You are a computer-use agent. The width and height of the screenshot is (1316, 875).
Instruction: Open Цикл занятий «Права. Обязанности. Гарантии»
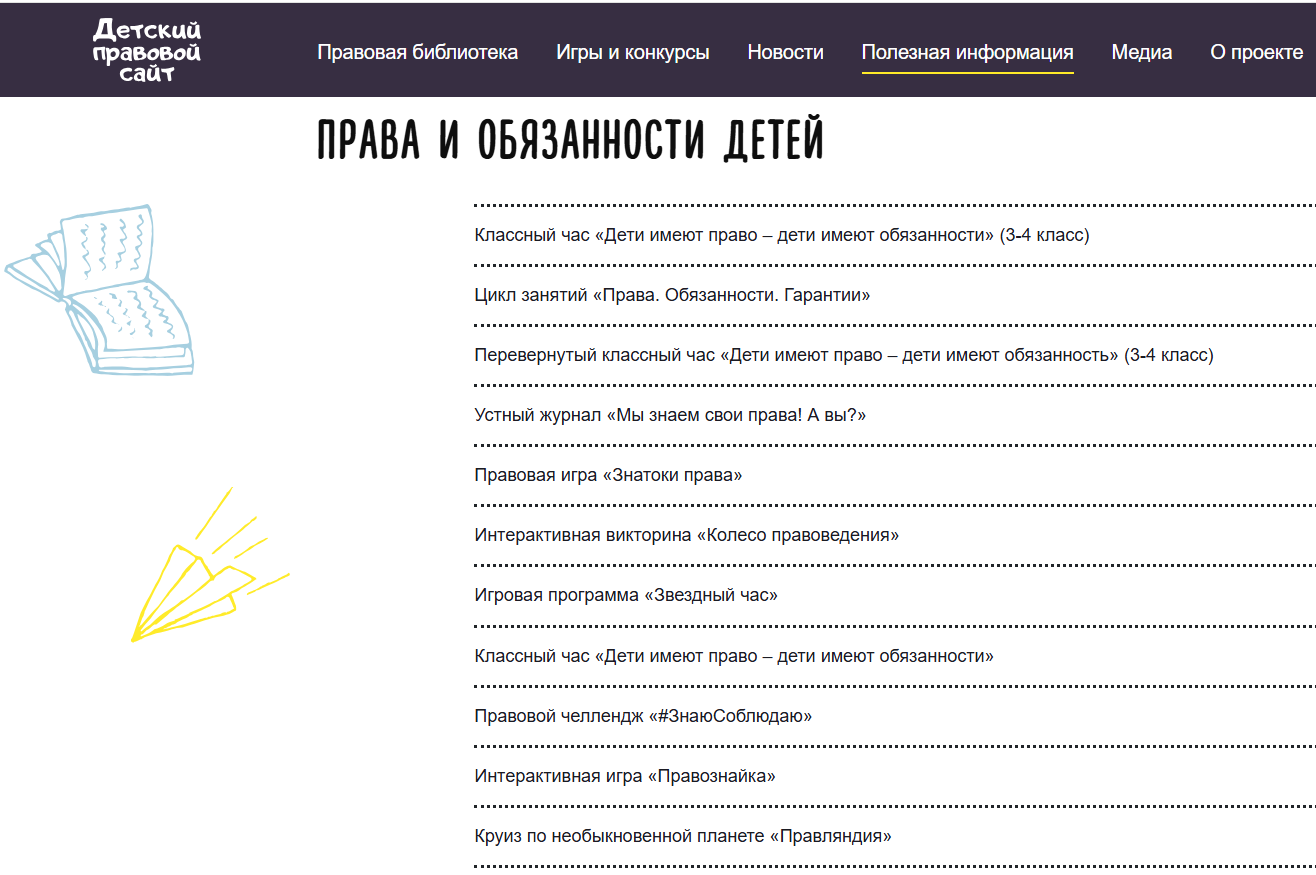click(672, 295)
